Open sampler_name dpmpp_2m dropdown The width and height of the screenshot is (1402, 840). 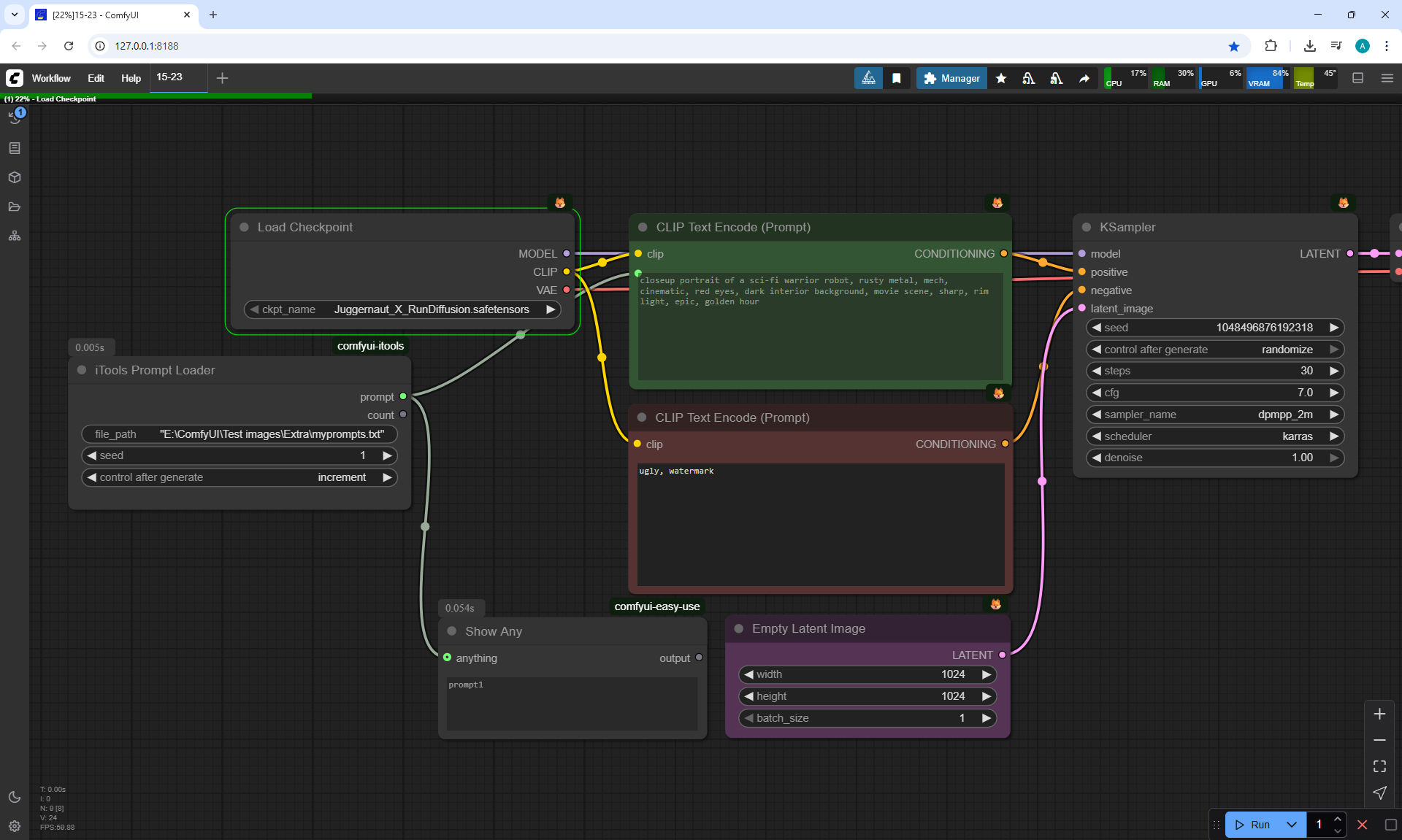tap(1215, 415)
